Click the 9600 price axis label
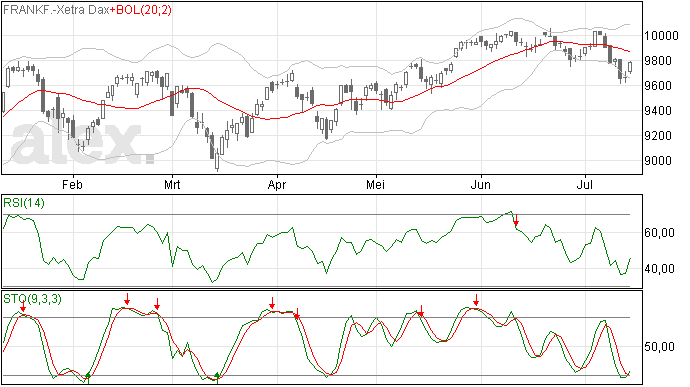 click(x=658, y=86)
